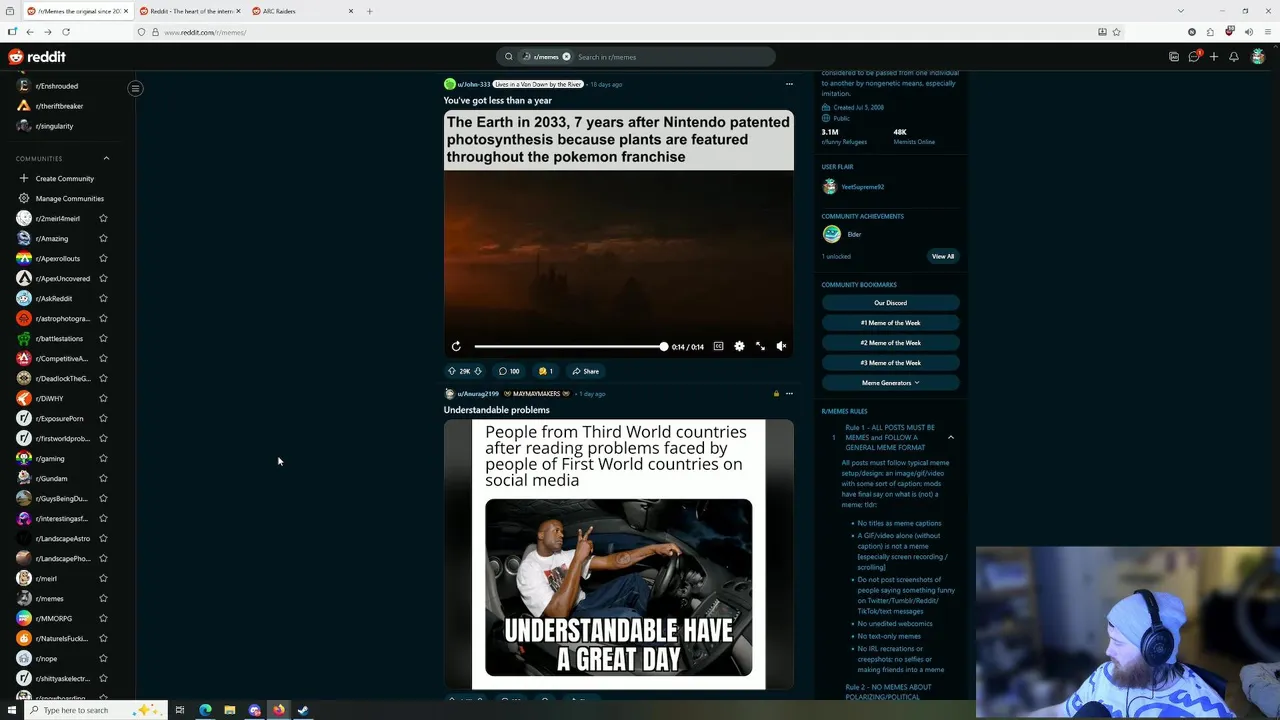The image size is (1280, 720).
Task: Open video settings gear icon
Action: pos(739,346)
